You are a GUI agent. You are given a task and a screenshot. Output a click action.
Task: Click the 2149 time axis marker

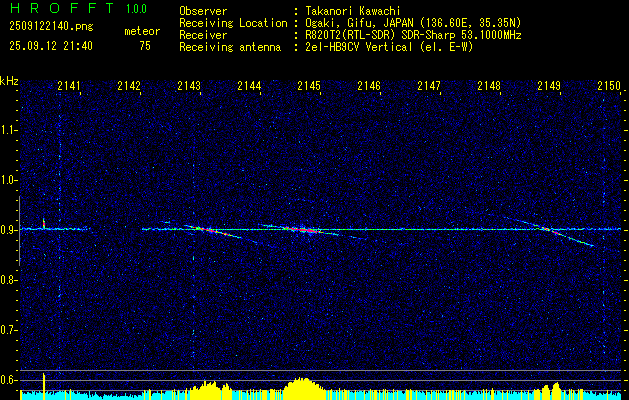[549, 86]
